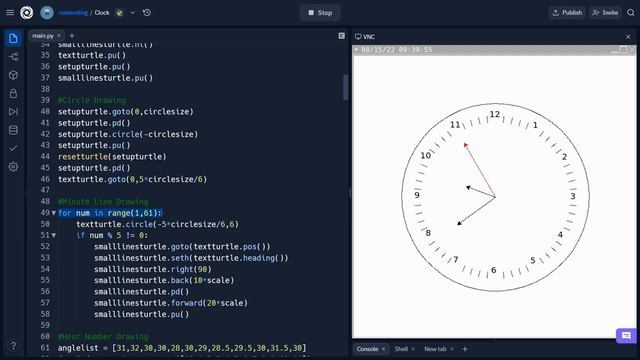Click the smalllinesturtle.right(90) line
The height and width of the screenshot is (360, 640).
[153, 269]
